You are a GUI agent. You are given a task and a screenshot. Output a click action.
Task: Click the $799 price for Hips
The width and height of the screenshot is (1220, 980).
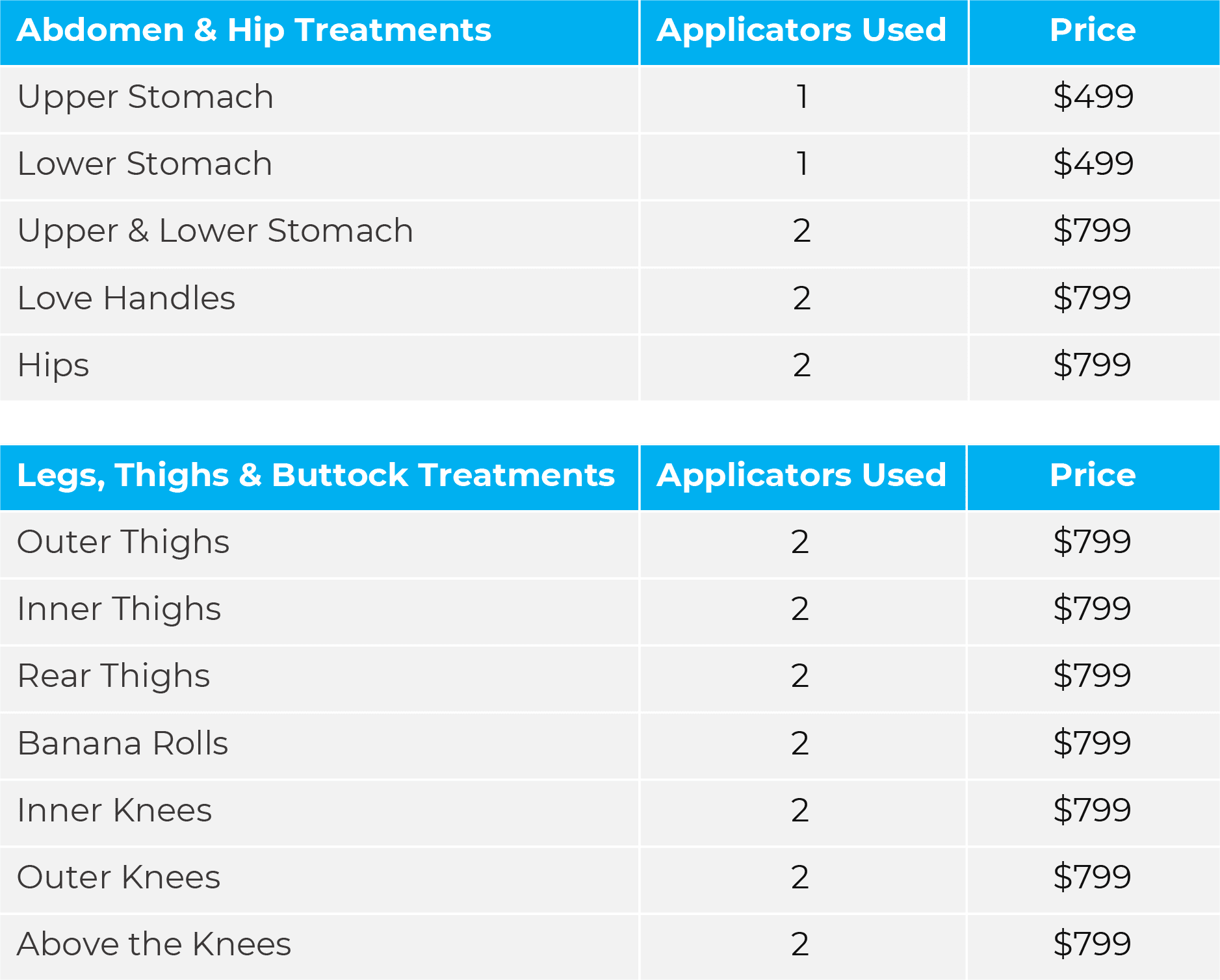pos(1093,365)
